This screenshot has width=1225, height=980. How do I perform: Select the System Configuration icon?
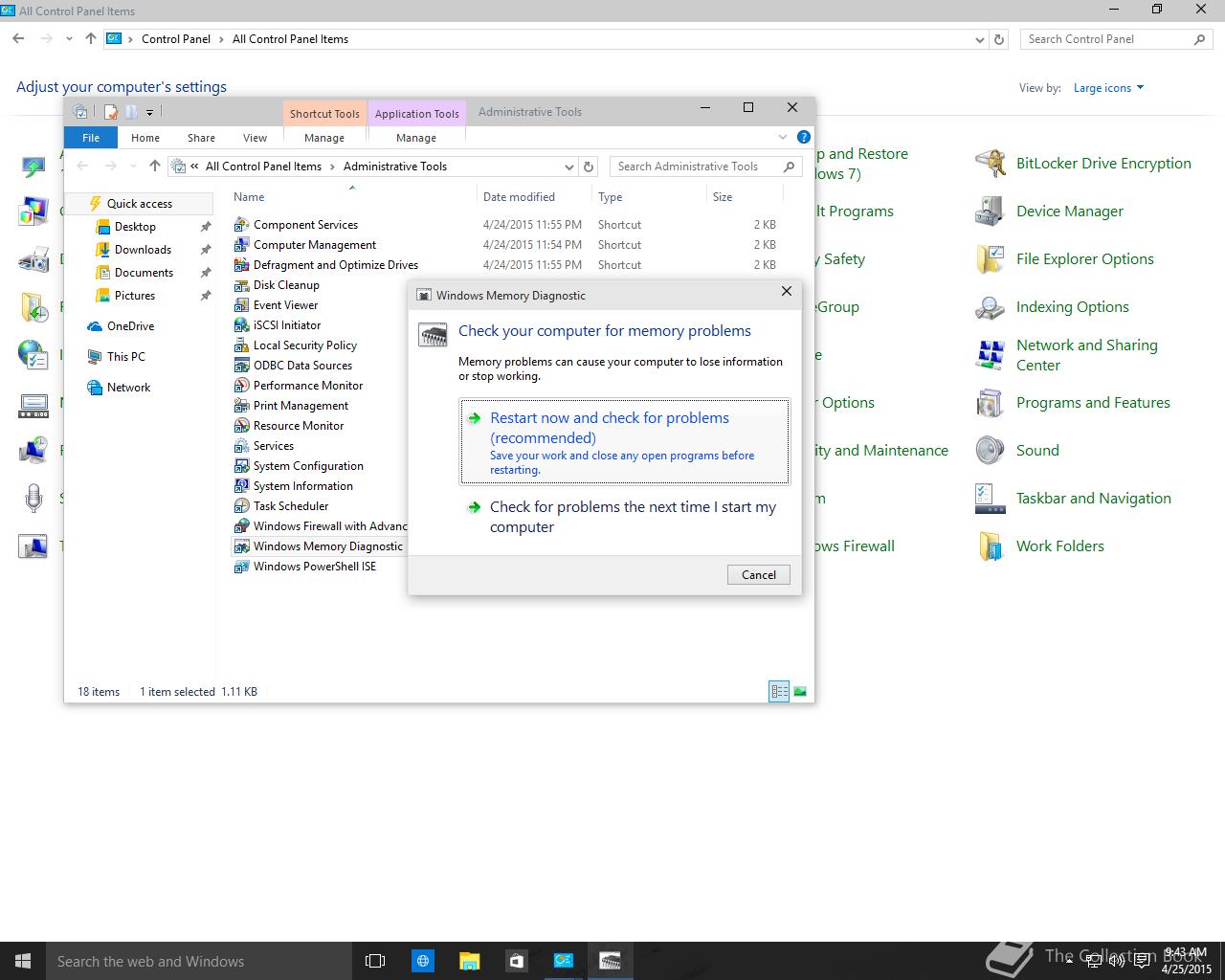click(241, 466)
